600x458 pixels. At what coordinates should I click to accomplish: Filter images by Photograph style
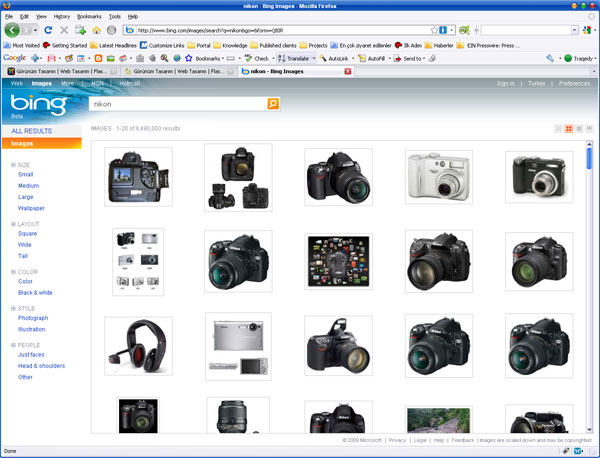[33, 318]
